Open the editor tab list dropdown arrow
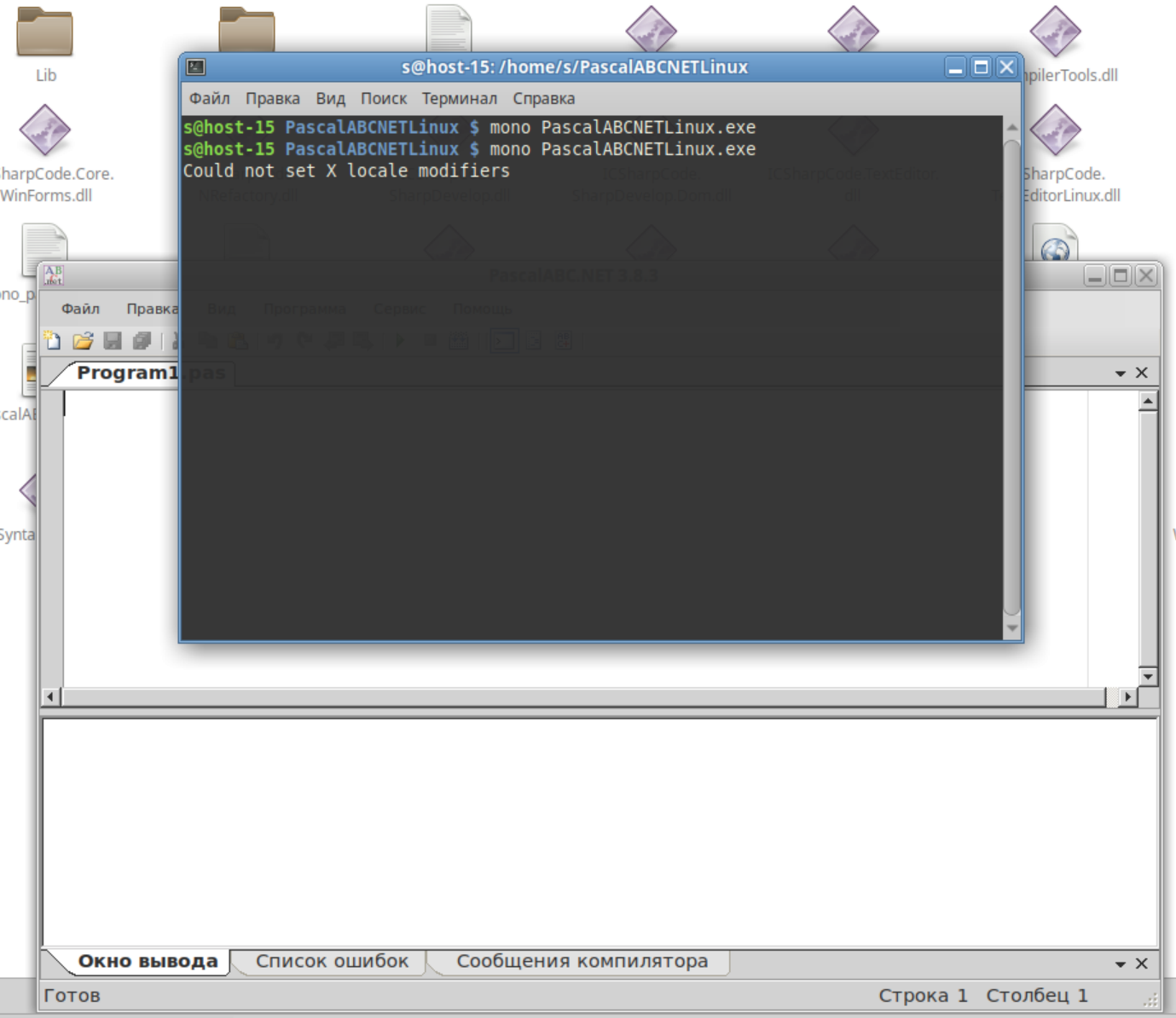Image resolution: width=1176 pixels, height=1018 pixels. 1121,373
